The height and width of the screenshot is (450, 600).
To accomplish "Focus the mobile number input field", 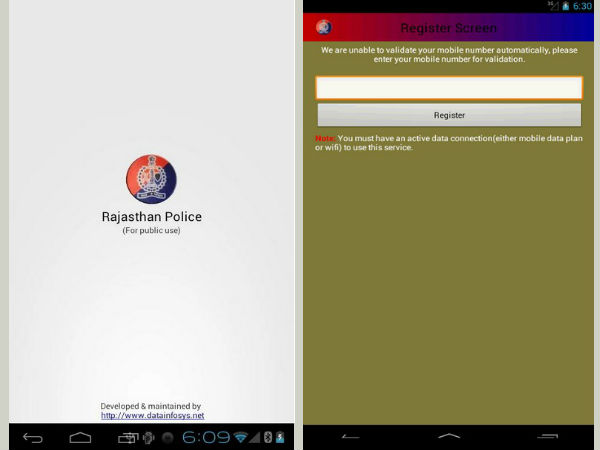I will [x=449, y=88].
